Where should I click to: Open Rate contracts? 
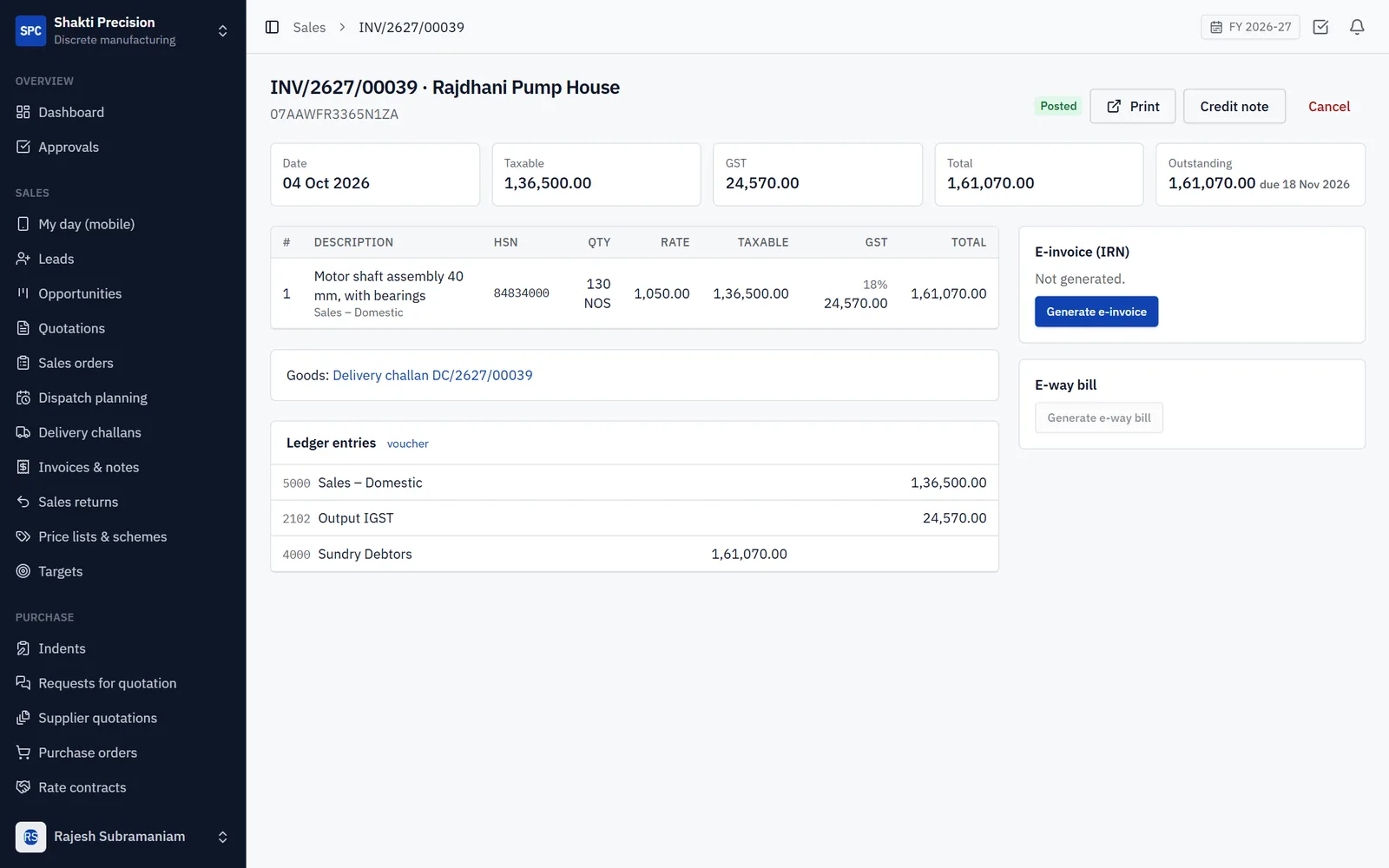[122, 787]
